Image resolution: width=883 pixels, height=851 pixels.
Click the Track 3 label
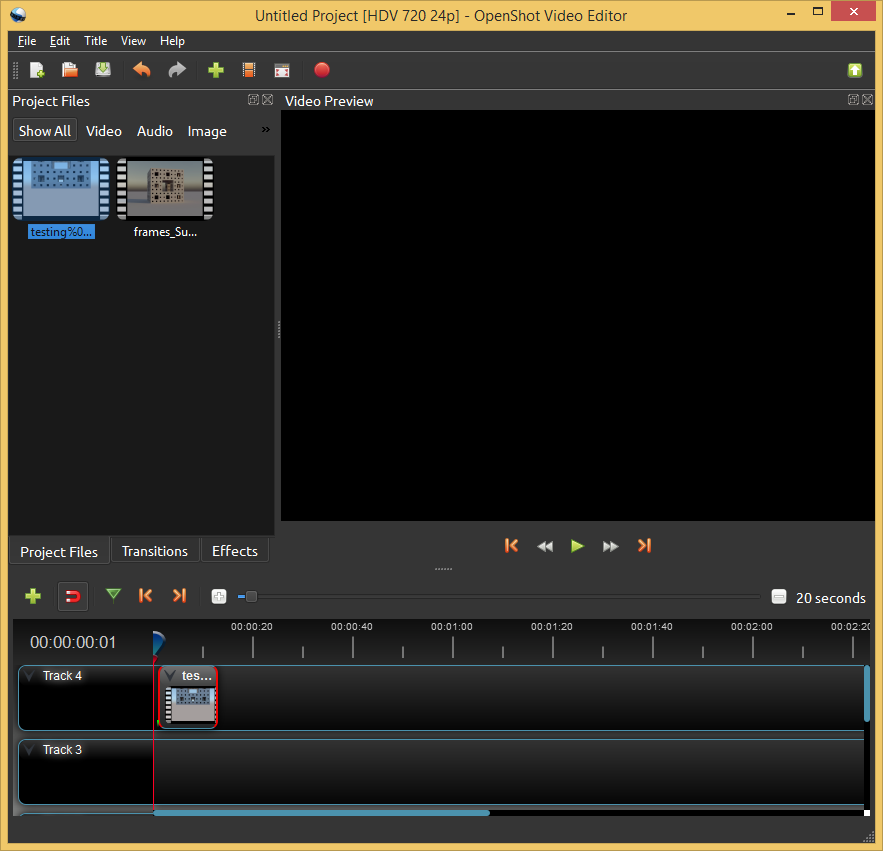tap(63, 750)
